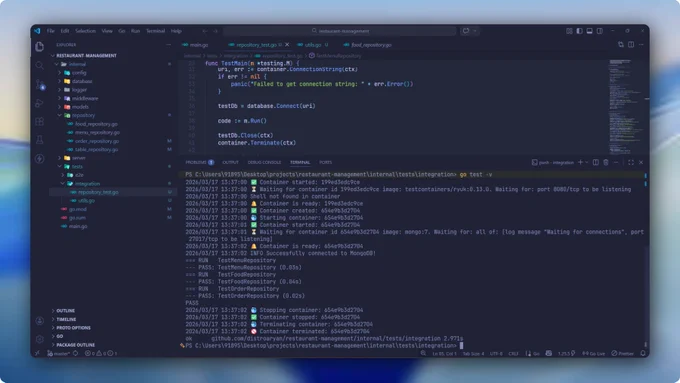Open Source Control view with badge
This screenshot has height=383, width=680.
[x=39, y=85]
